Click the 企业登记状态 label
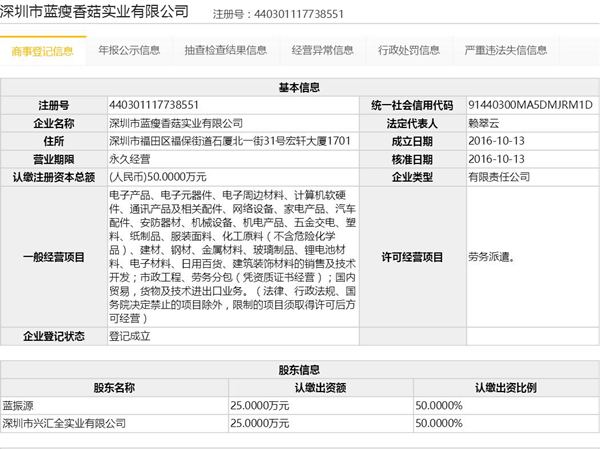The image size is (600, 449). (54, 336)
